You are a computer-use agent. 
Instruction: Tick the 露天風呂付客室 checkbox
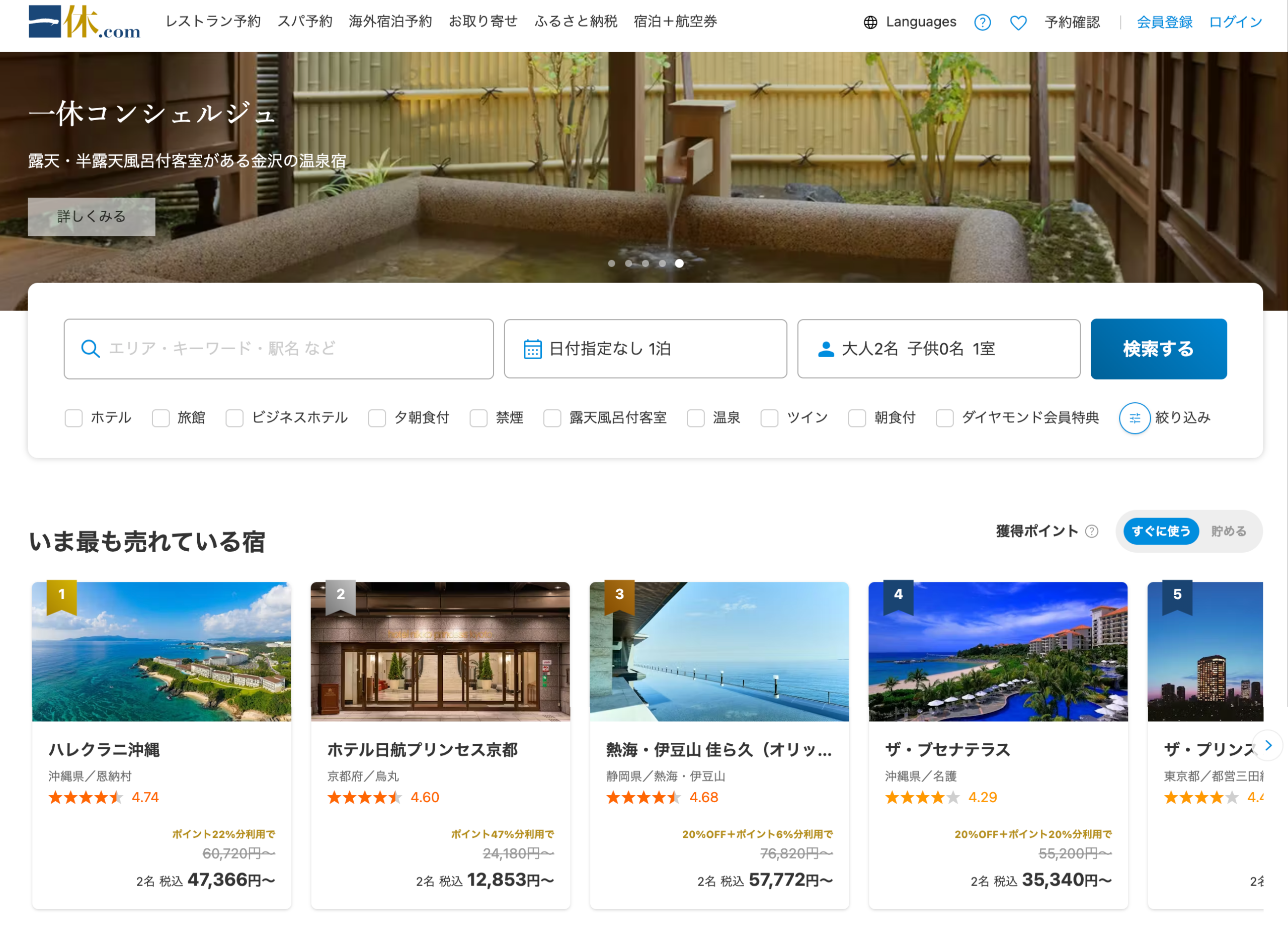[552, 418]
